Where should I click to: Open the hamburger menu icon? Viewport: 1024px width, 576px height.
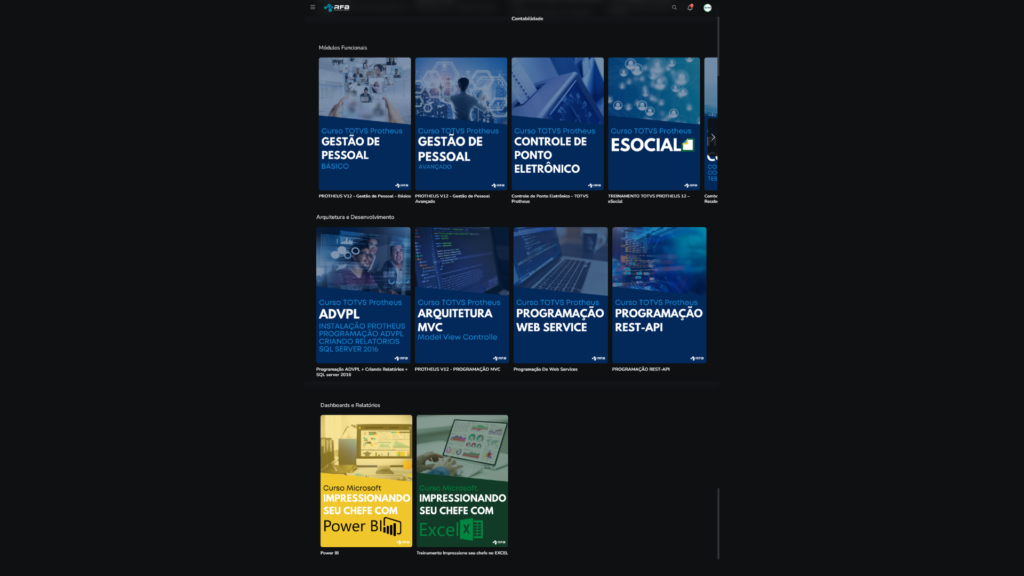[x=312, y=7]
